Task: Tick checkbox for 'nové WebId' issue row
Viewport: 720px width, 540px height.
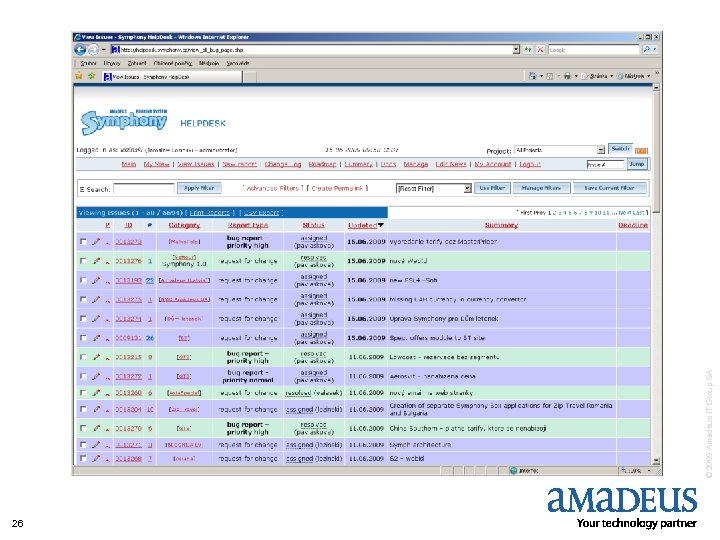Action: pyautogui.click(x=83, y=261)
